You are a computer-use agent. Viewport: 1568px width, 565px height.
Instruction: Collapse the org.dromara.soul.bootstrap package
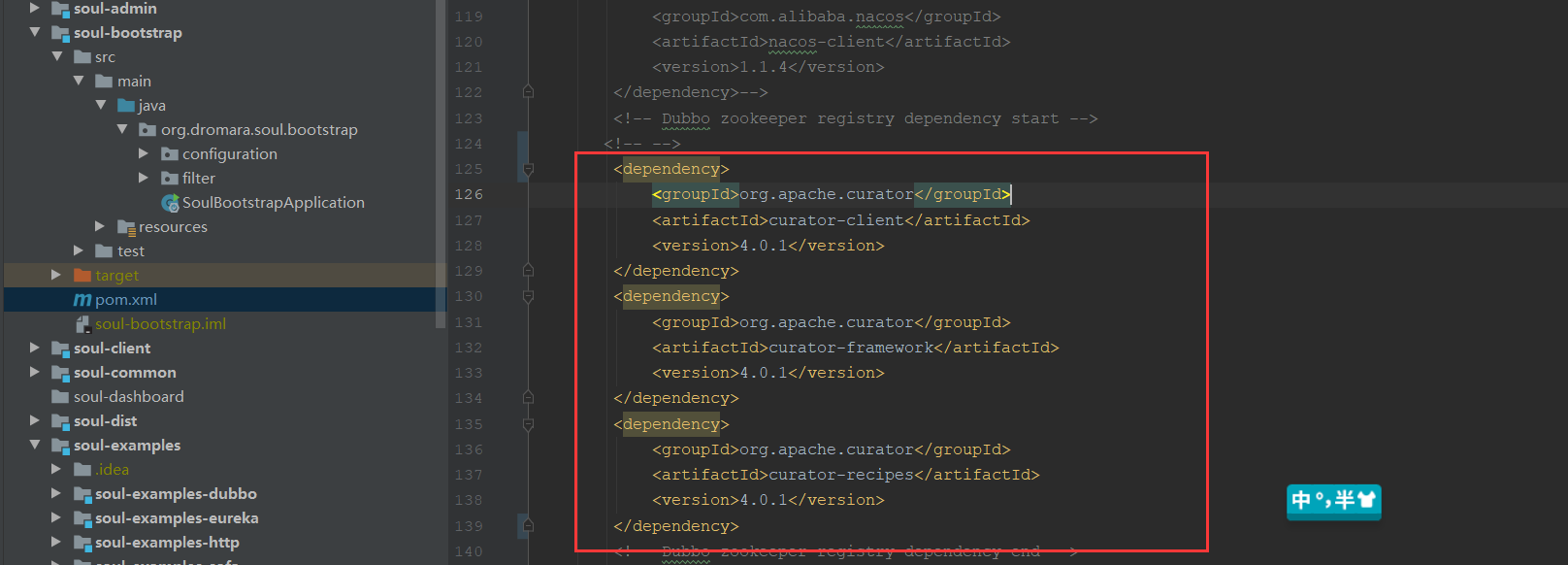point(122,129)
